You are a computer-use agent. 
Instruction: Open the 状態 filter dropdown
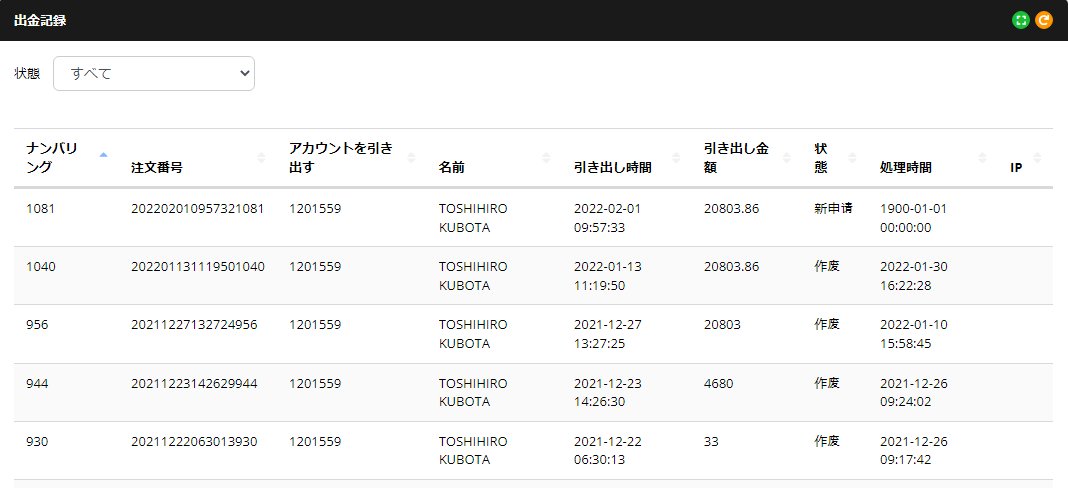[x=154, y=73]
